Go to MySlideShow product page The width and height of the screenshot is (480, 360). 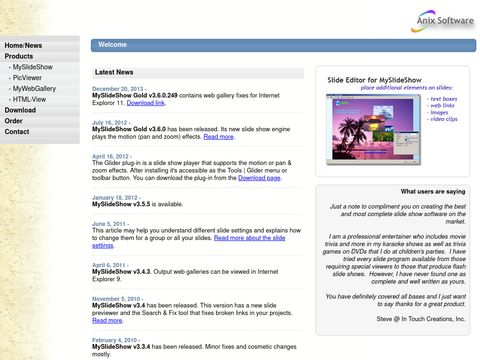pyautogui.click(x=33, y=67)
